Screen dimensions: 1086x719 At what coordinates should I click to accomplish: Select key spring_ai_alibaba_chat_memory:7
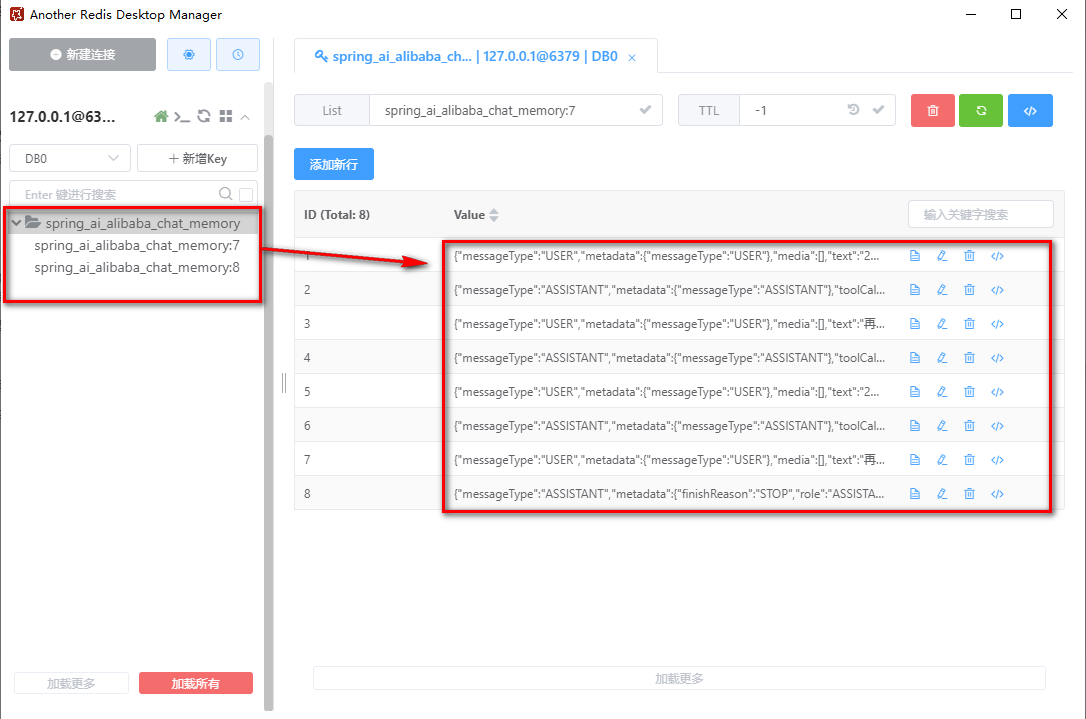[x=137, y=245]
